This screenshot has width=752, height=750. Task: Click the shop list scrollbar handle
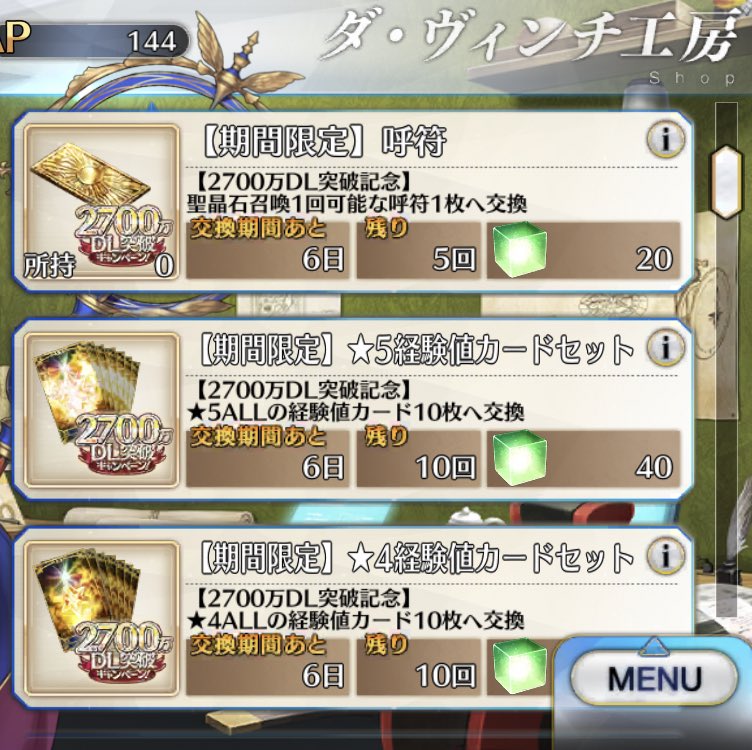(727, 181)
